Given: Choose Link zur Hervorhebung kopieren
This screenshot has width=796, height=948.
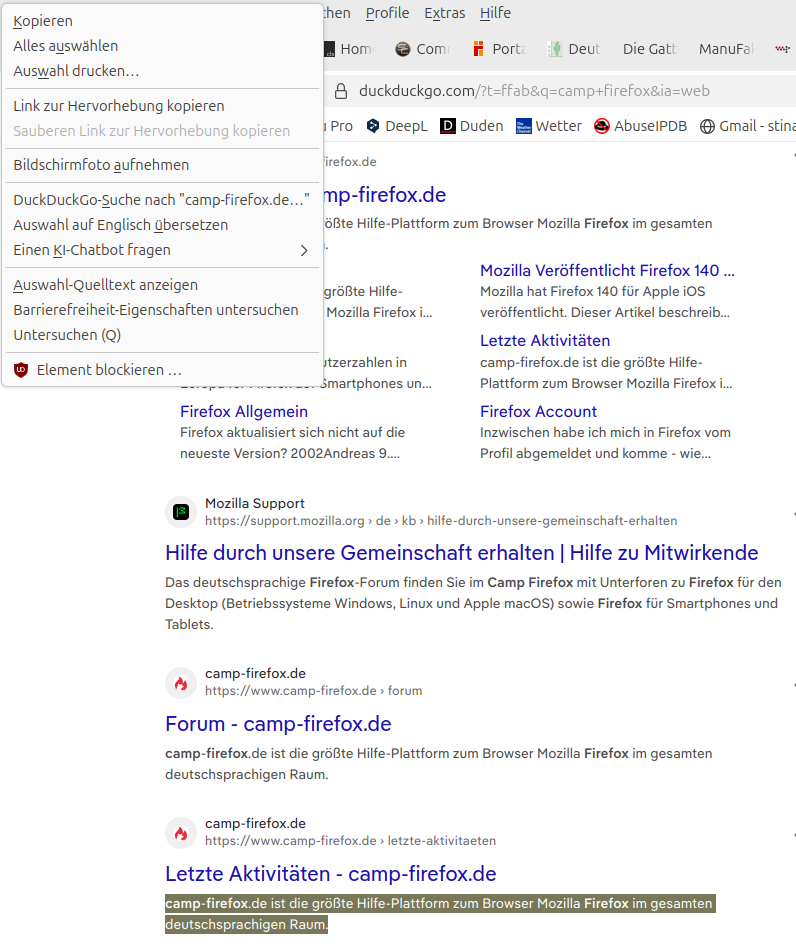Looking at the screenshot, I should coord(162,106).
